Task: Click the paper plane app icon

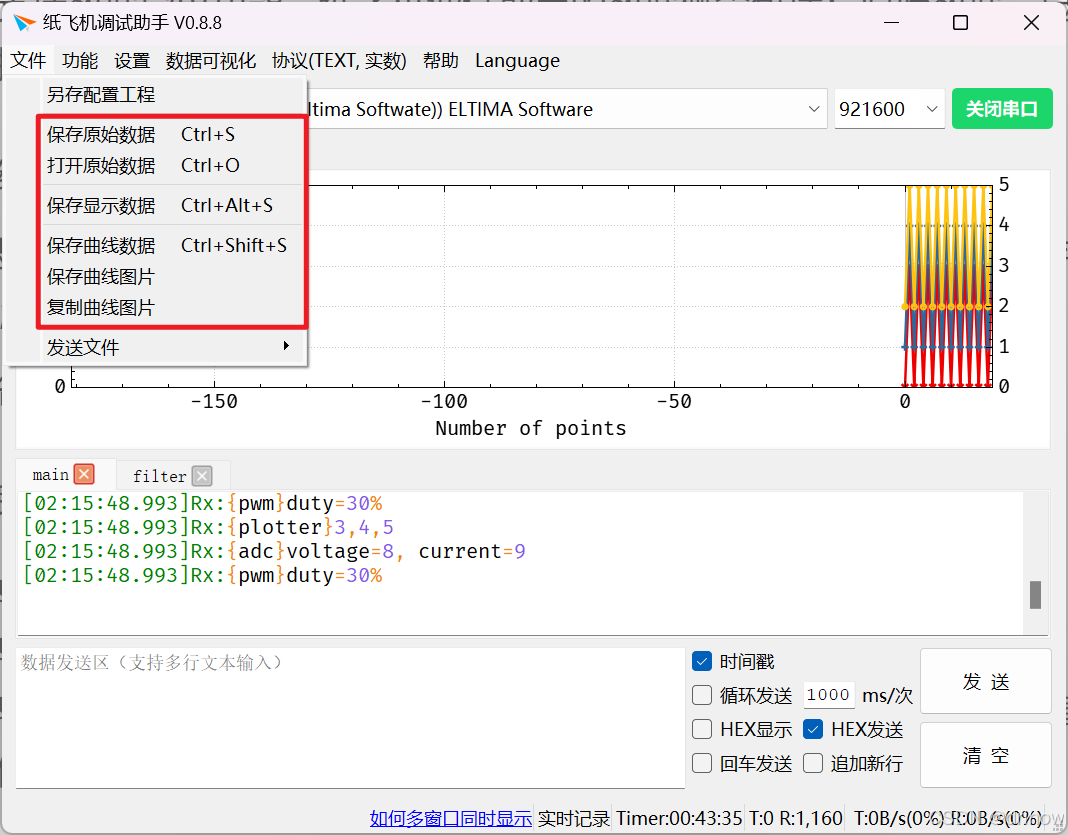Action: tap(24, 22)
